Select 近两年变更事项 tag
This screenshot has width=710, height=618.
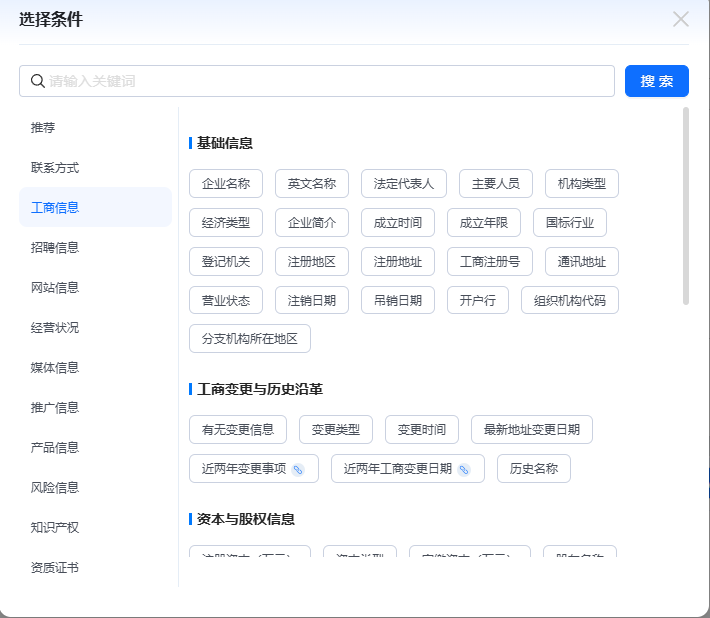pos(254,469)
